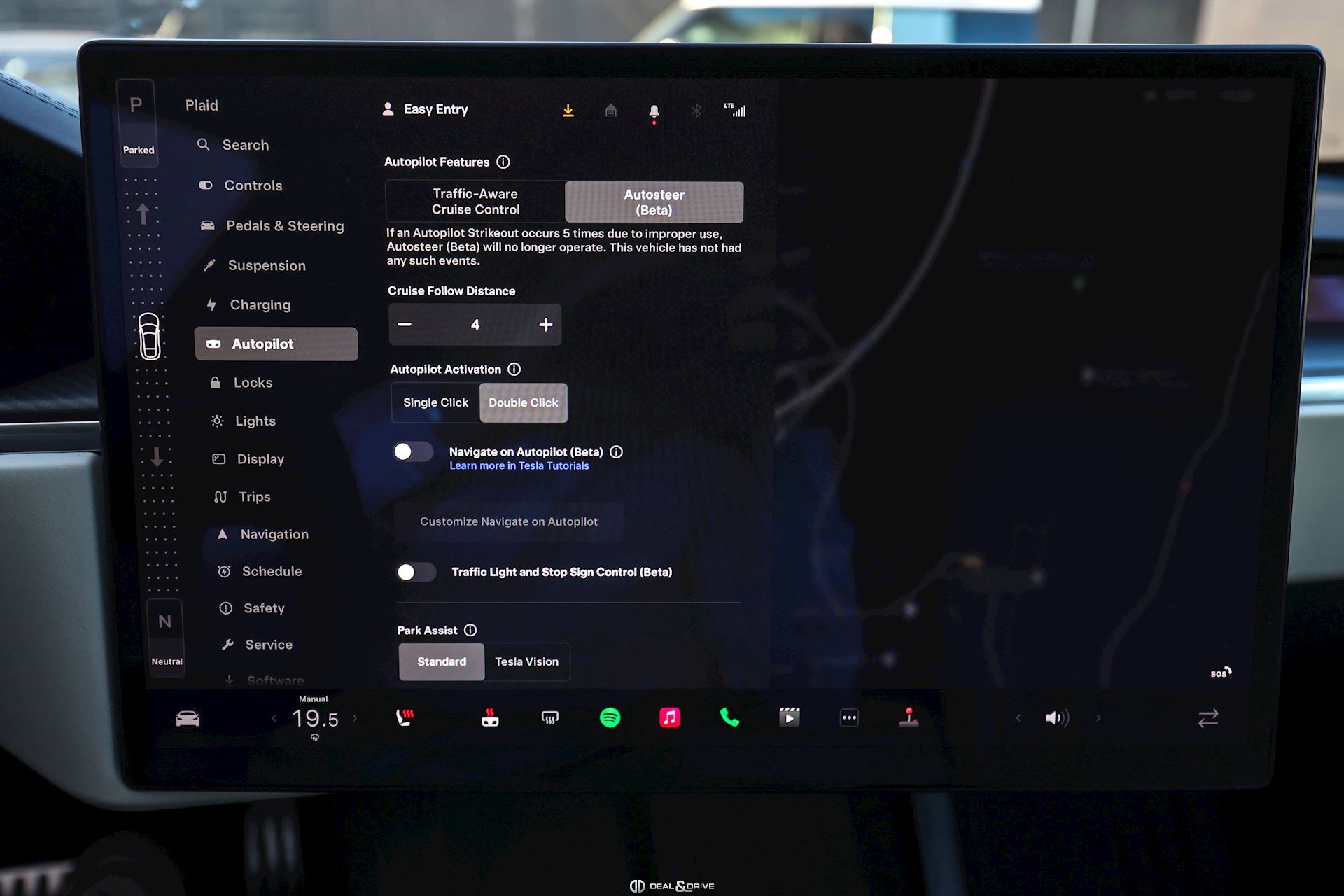Tap the SOS icon on map

click(1221, 673)
